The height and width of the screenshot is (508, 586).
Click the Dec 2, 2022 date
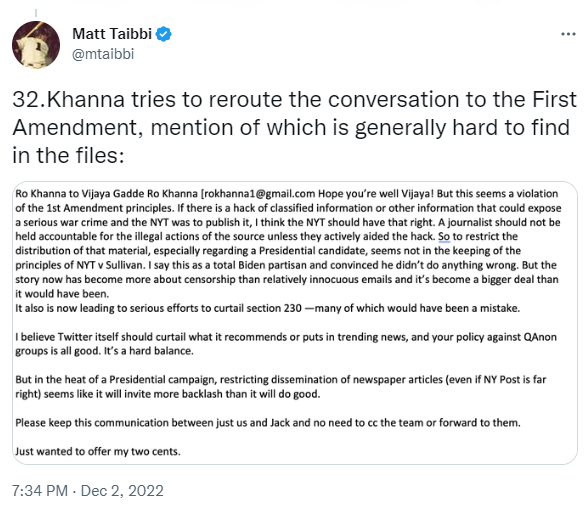click(122, 491)
